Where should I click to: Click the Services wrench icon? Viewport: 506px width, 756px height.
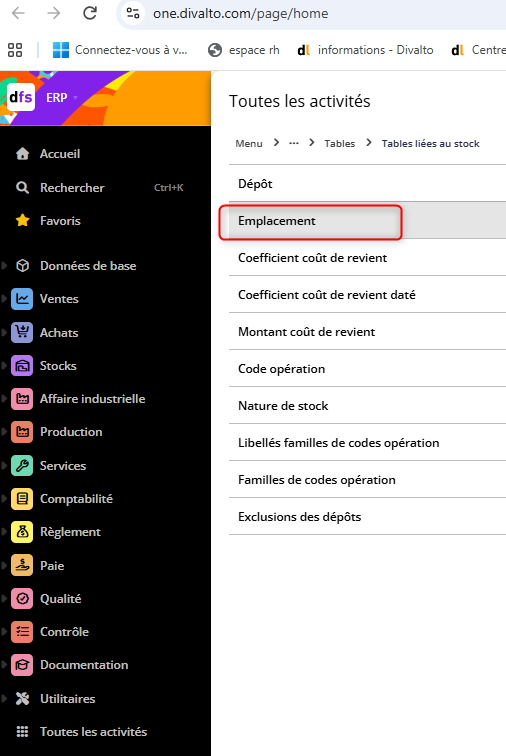(22, 466)
